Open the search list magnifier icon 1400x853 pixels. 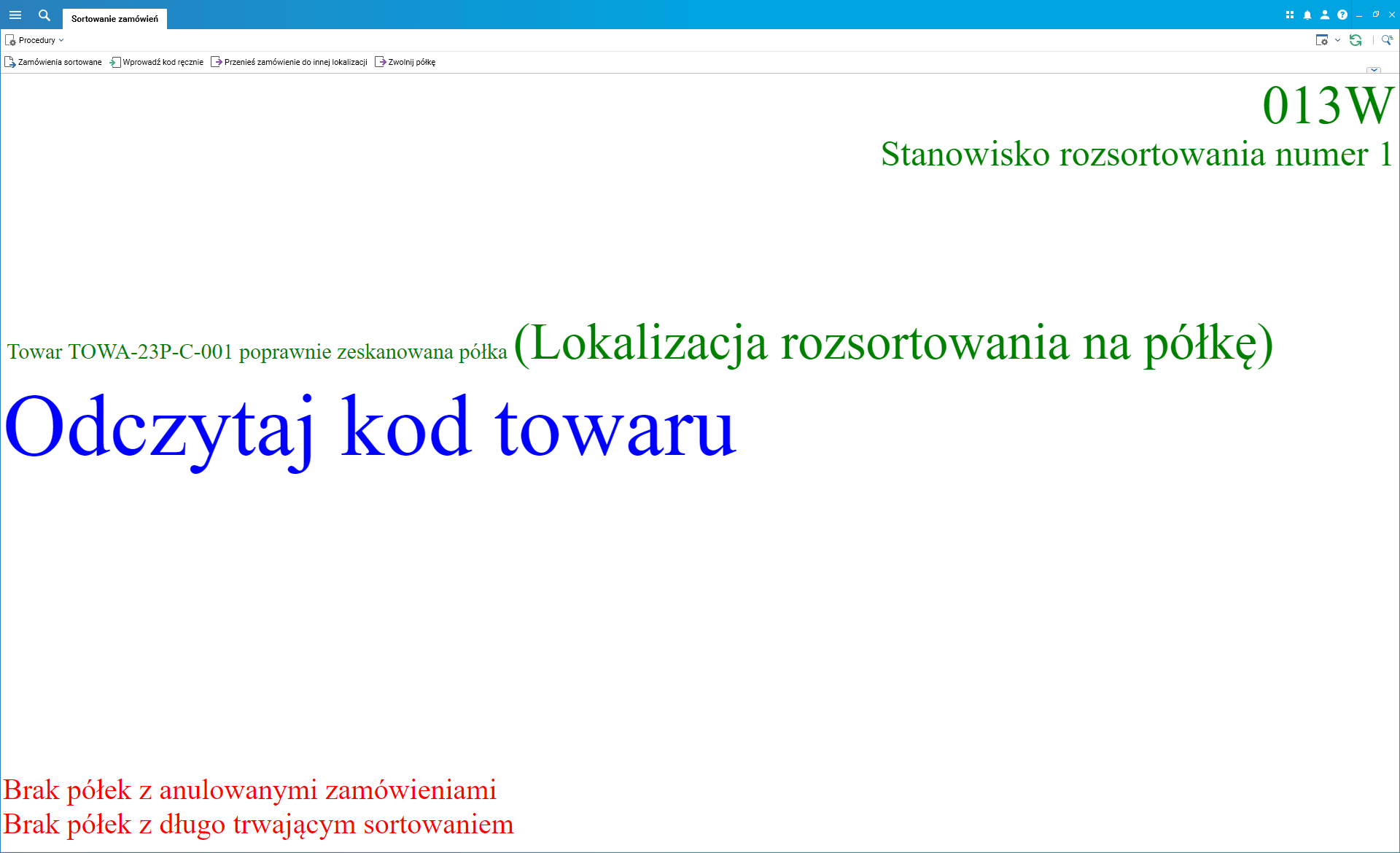[1387, 40]
